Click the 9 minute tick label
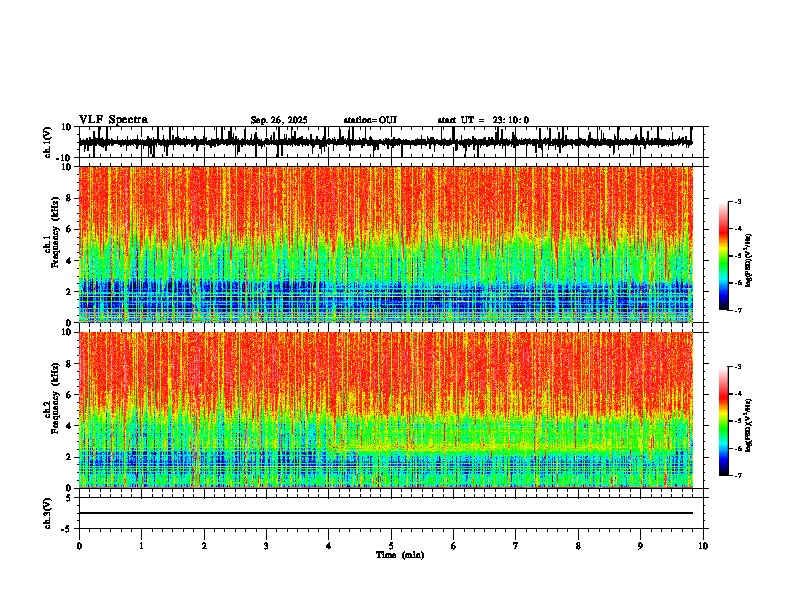Image resolution: width=792 pixels, height=612 pixels. coord(640,546)
